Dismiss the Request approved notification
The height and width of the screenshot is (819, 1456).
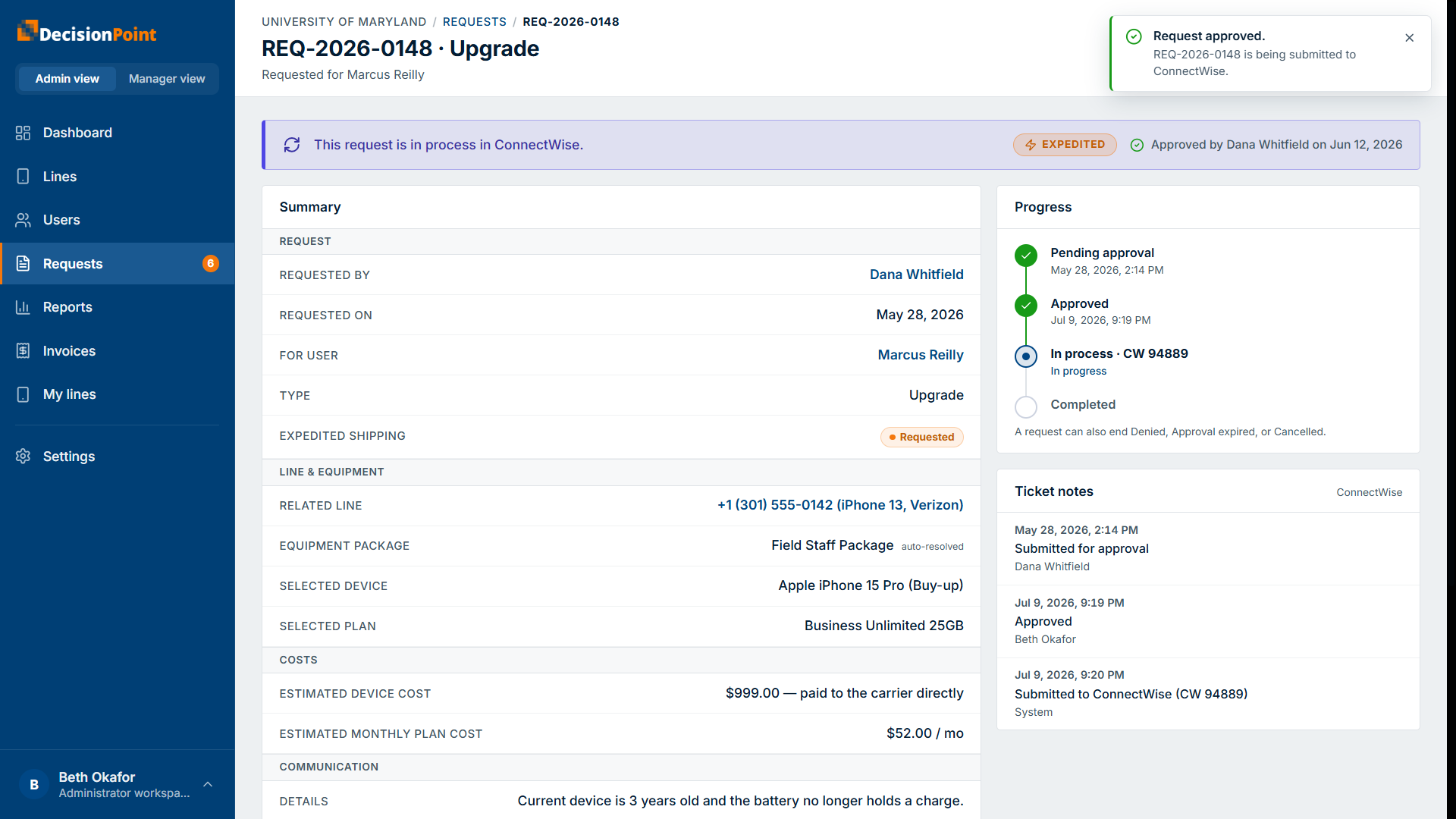[1410, 38]
